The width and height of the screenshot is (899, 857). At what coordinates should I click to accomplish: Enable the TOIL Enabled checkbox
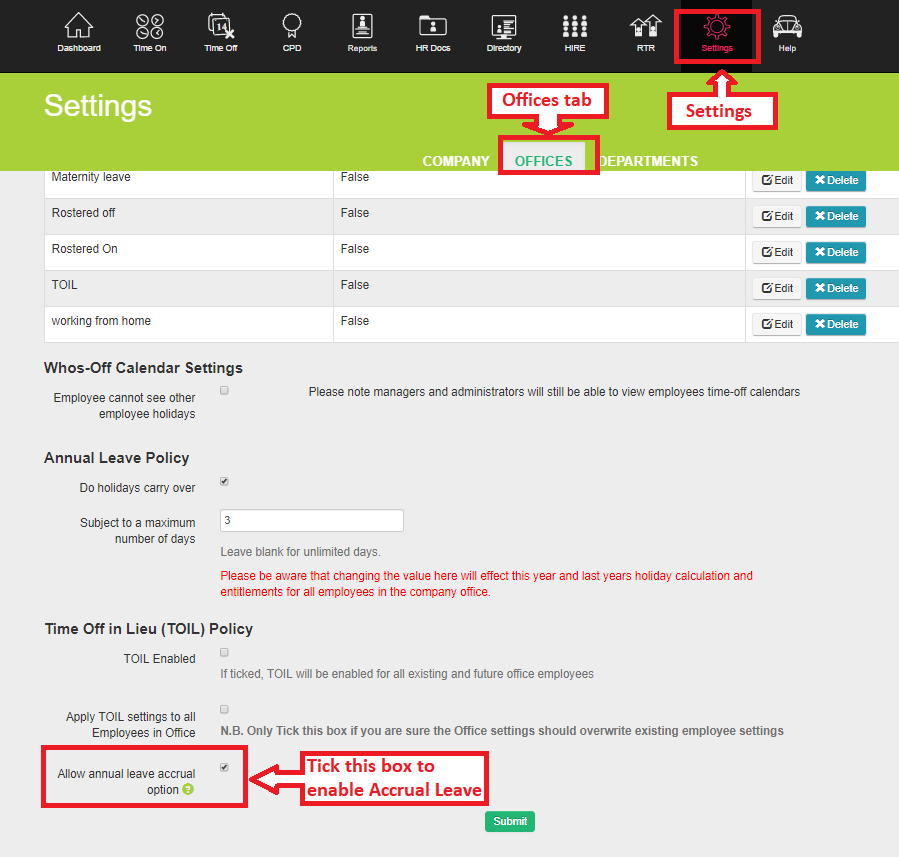(224, 653)
